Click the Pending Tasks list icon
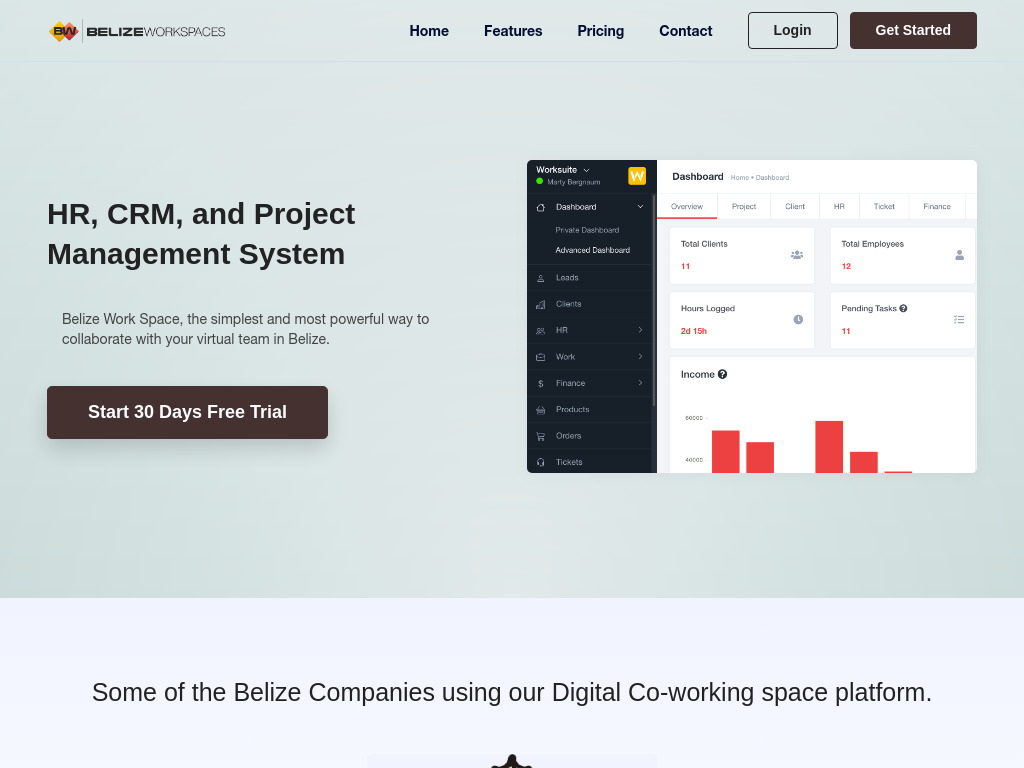Viewport: 1024px width, 768px height. tap(959, 319)
